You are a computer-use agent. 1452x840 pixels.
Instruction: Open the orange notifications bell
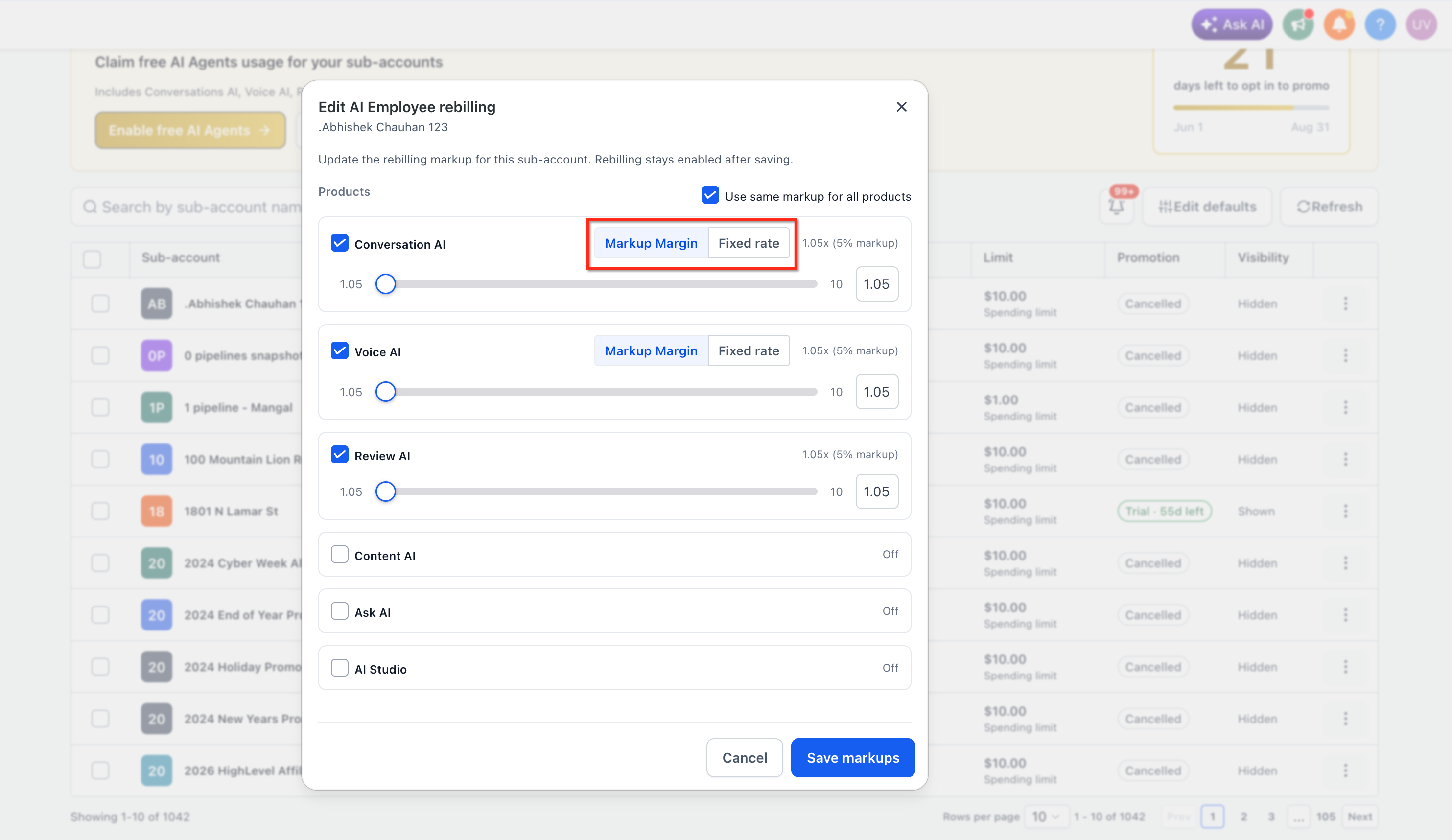pyautogui.click(x=1339, y=25)
